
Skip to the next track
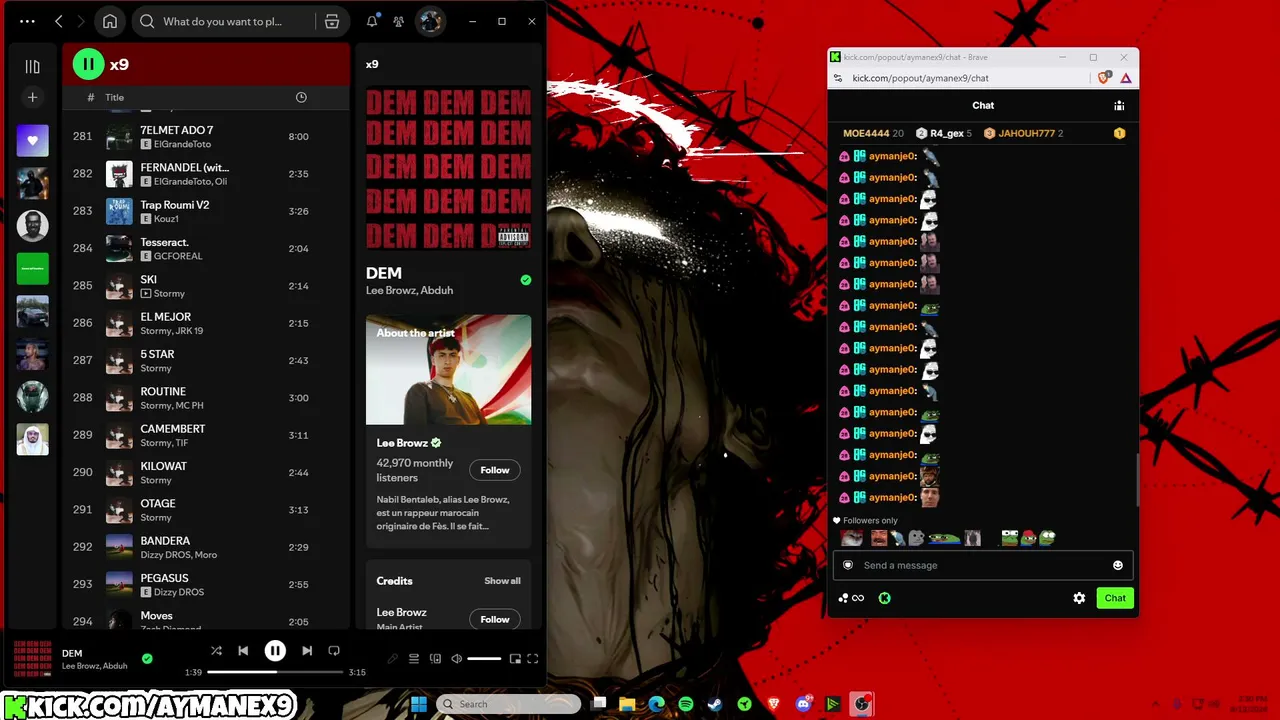point(307,651)
